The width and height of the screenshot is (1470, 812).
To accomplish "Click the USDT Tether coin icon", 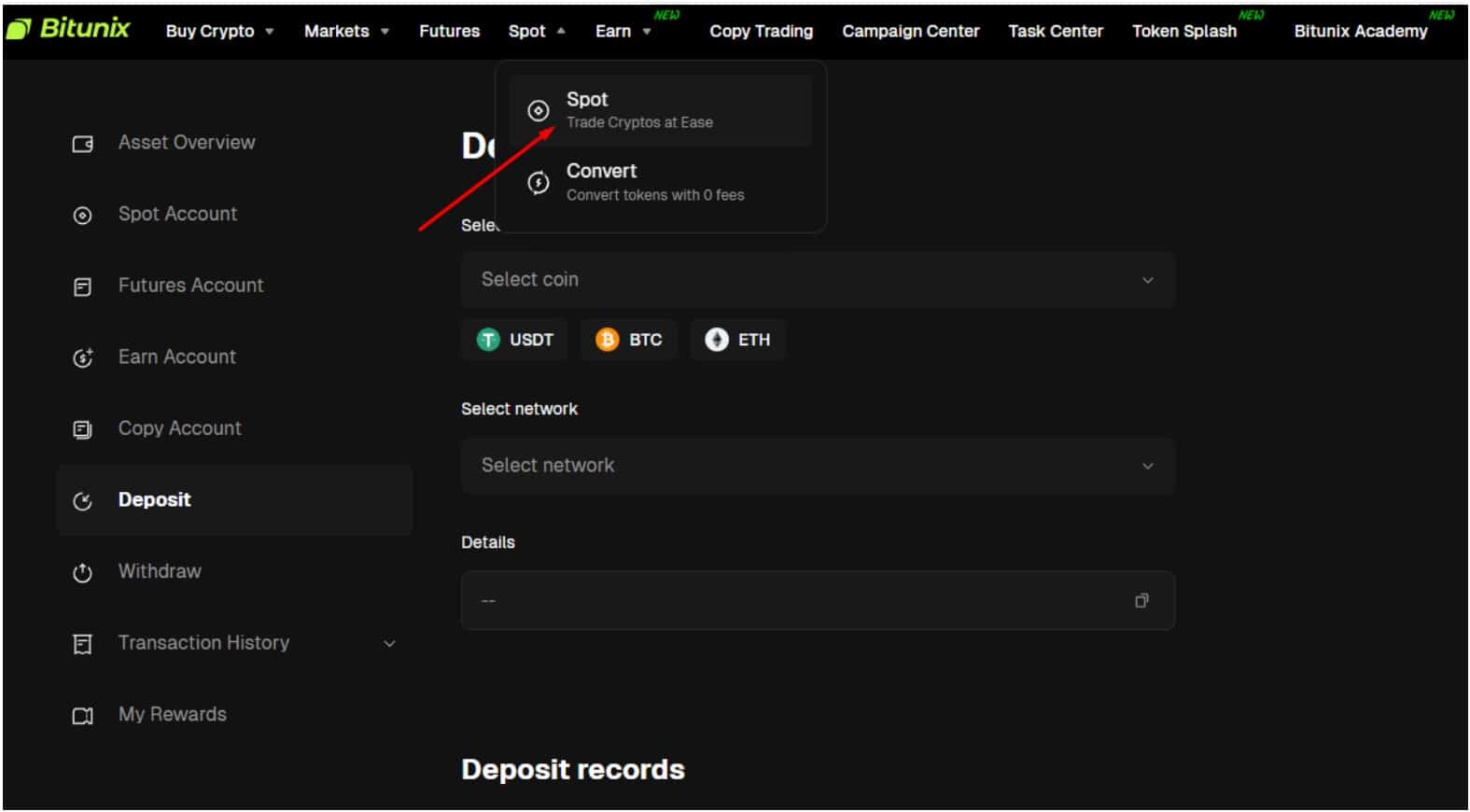I will point(488,340).
